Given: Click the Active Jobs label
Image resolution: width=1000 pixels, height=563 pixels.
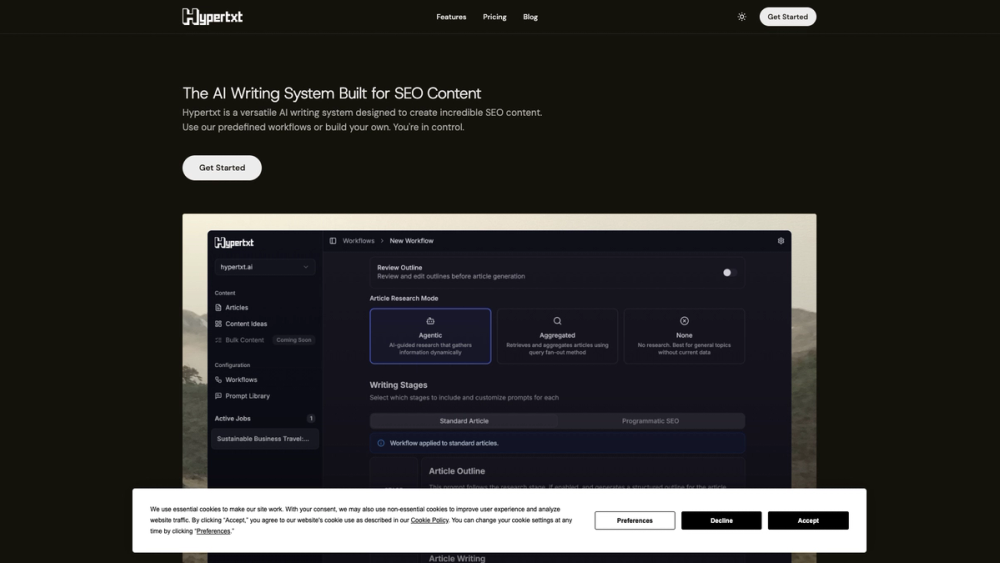Looking at the screenshot, I should click(233, 419).
